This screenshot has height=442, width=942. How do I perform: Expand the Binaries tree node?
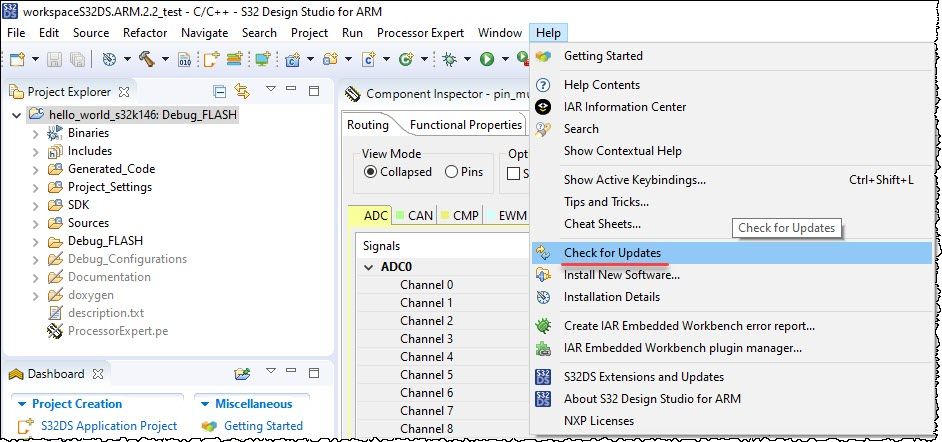(x=36, y=133)
